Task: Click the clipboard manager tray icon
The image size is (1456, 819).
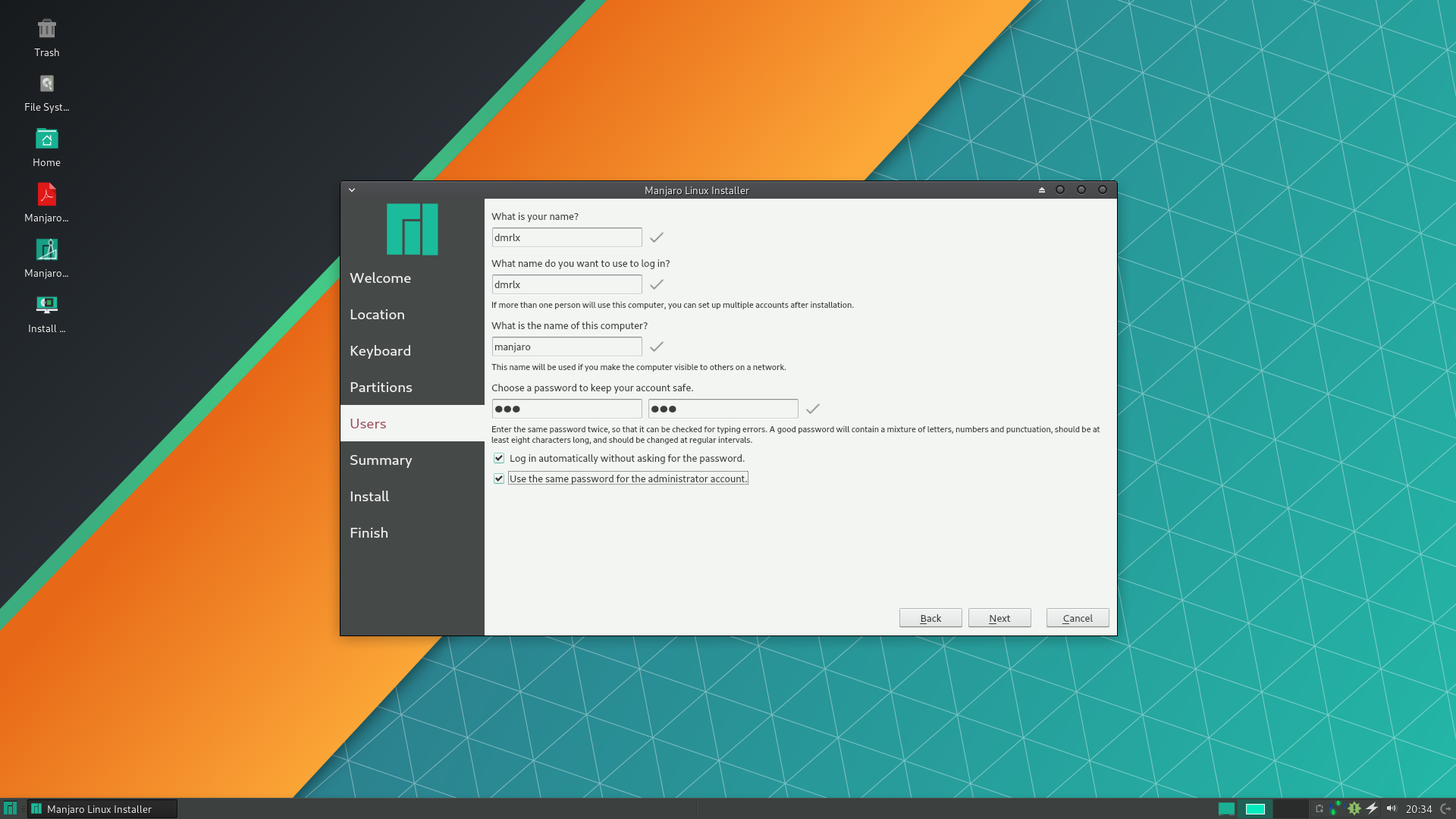Action: 1319,808
